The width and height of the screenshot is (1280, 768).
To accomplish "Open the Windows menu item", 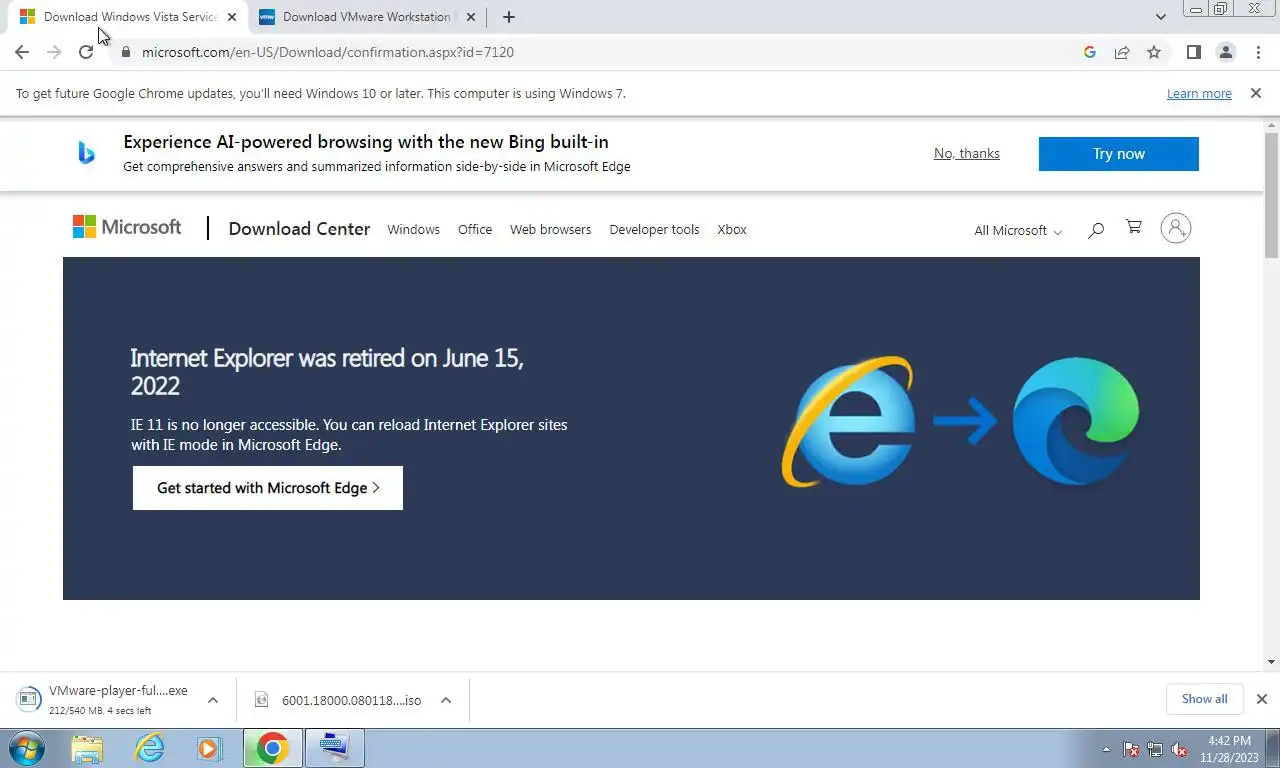I will pyautogui.click(x=413, y=229).
